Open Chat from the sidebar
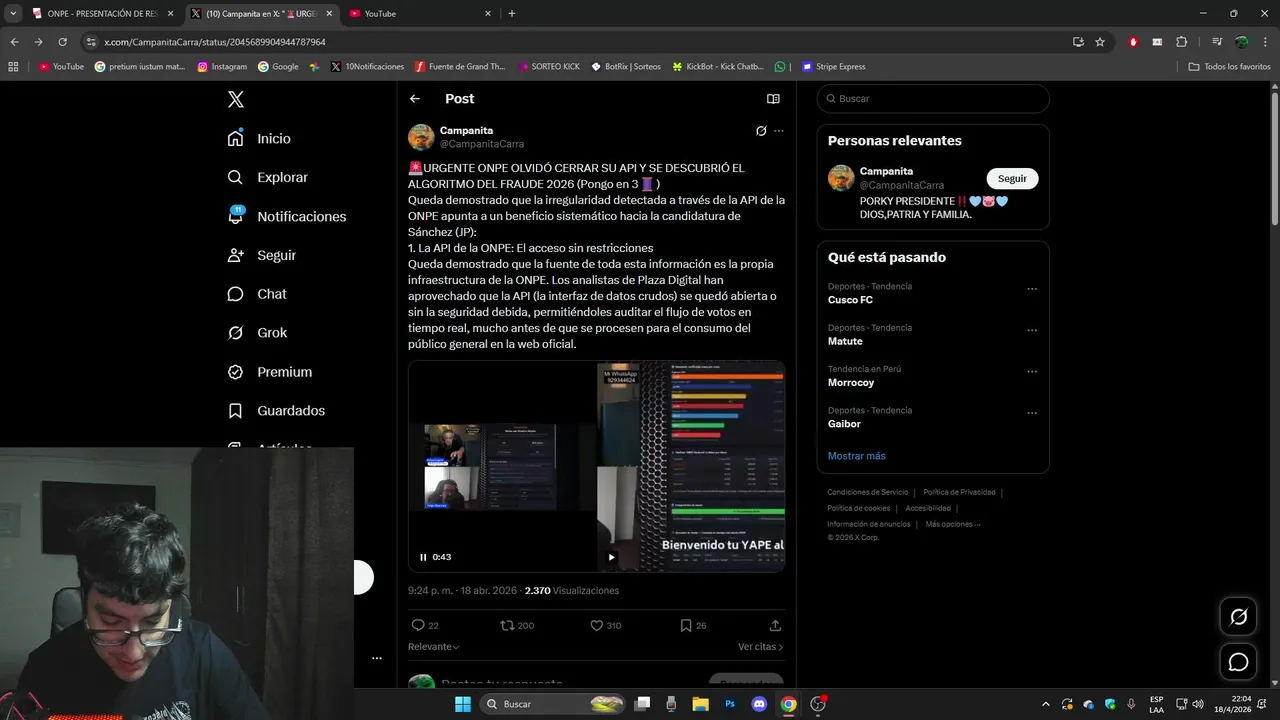The height and width of the screenshot is (720, 1280). (x=256, y=294)
